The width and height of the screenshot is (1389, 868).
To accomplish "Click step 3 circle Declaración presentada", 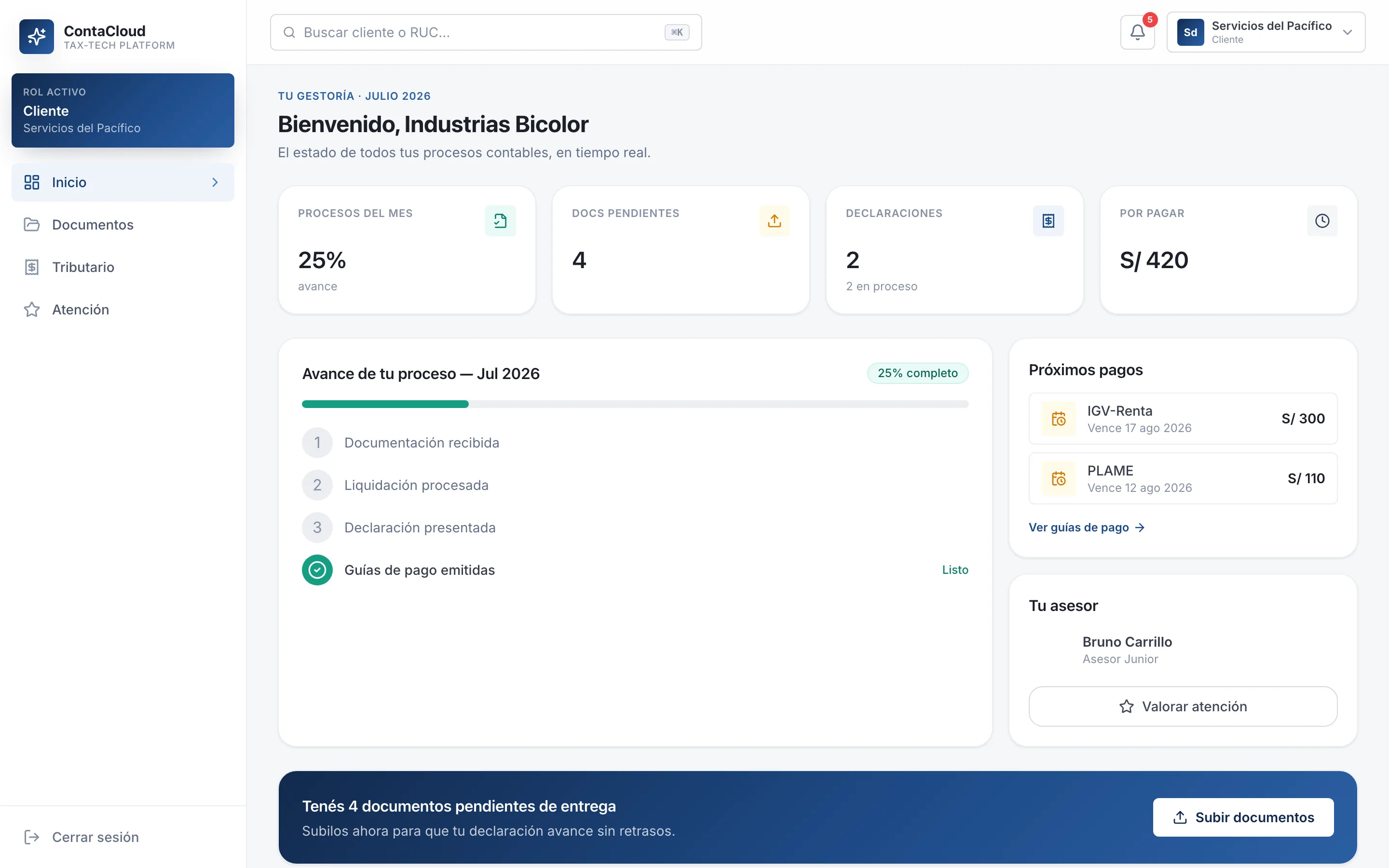I will point(317,528).
